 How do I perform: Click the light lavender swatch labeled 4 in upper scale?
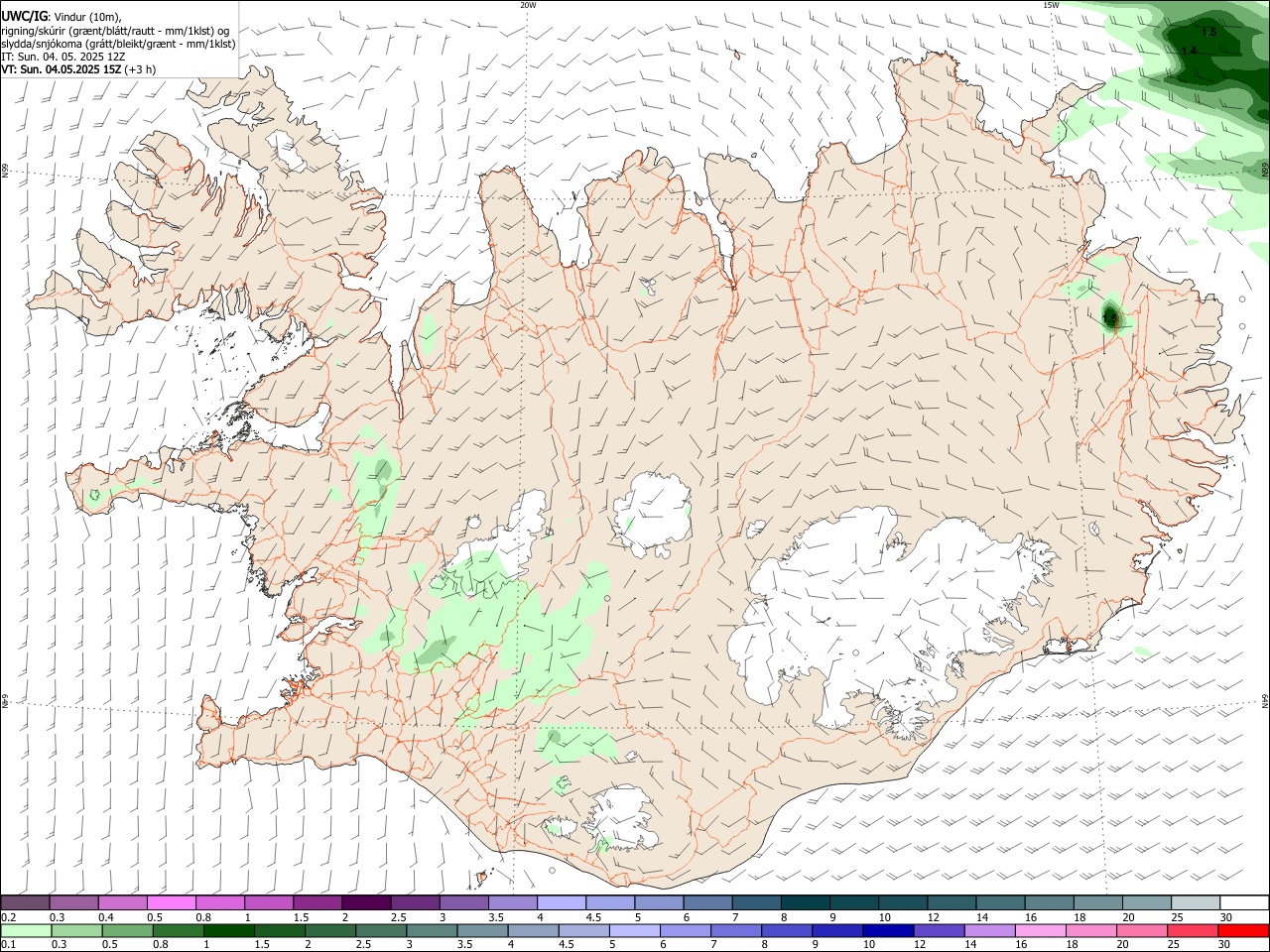pos(562,903)
